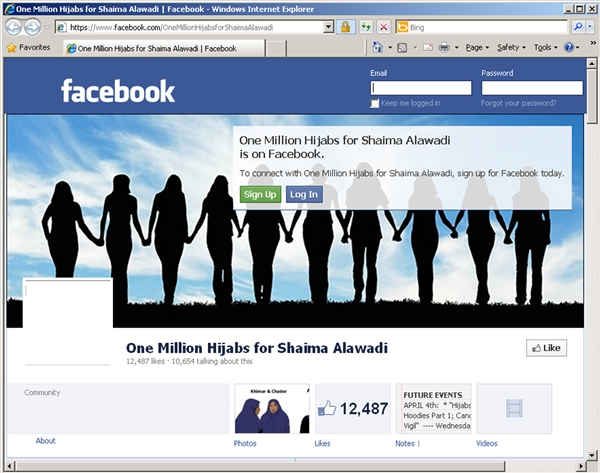Expand the Help dropdown arrow

[578, 48]
